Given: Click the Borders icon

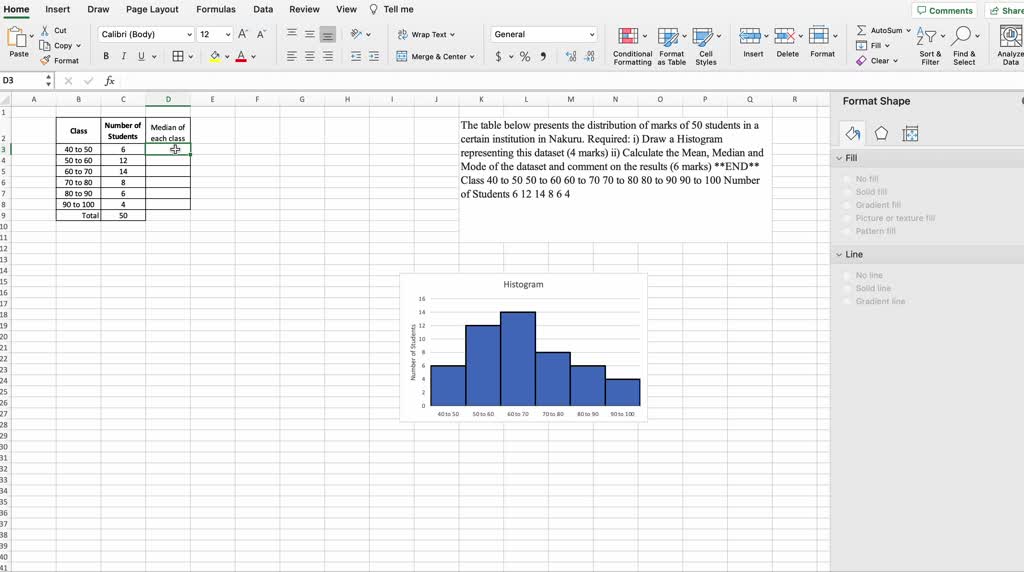Looking at the screenshot, I should tap(178, 56).
